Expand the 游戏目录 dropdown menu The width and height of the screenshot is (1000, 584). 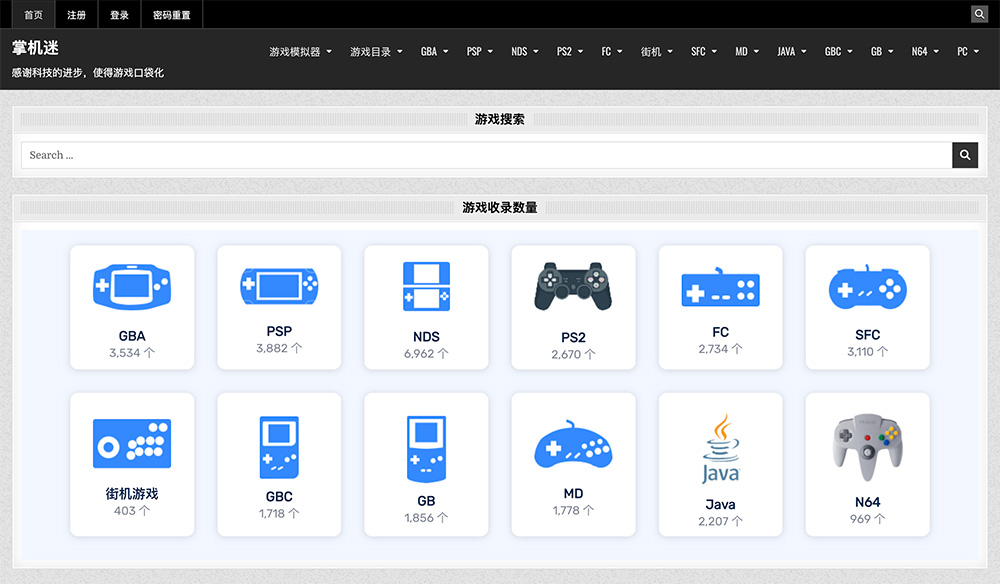click(376, 52)
